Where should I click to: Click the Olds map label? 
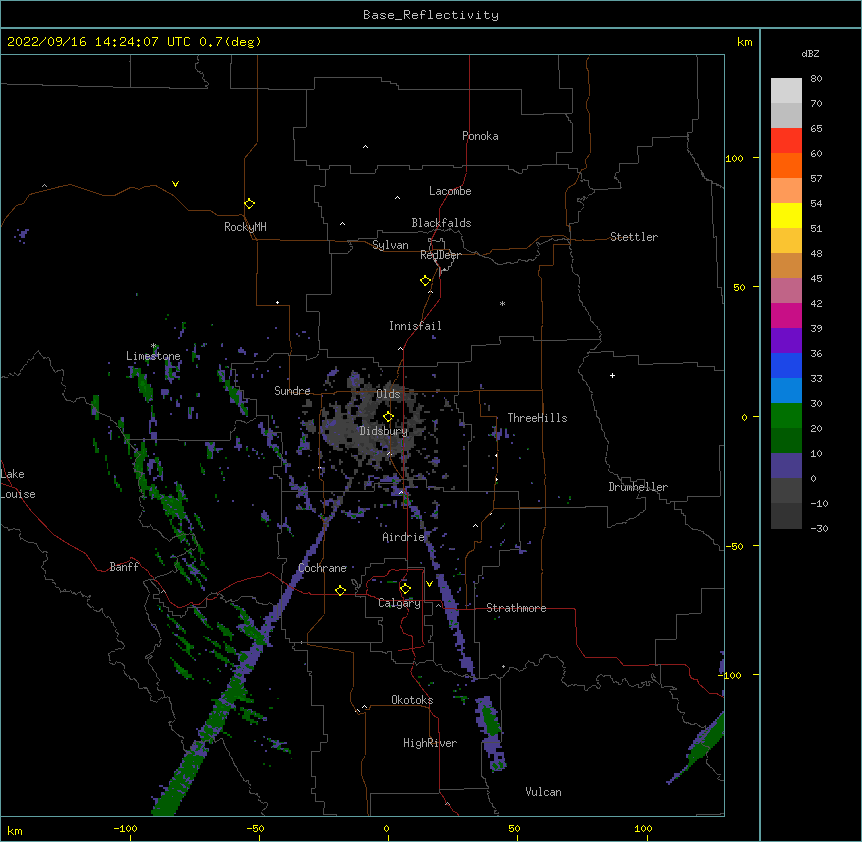click(388, 394)
